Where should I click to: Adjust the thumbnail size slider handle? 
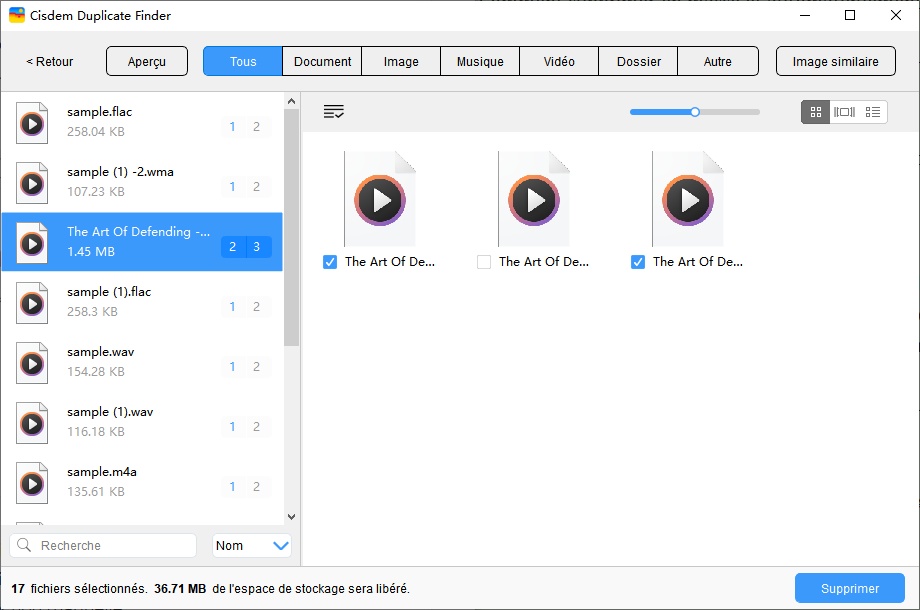pos(695,112)
